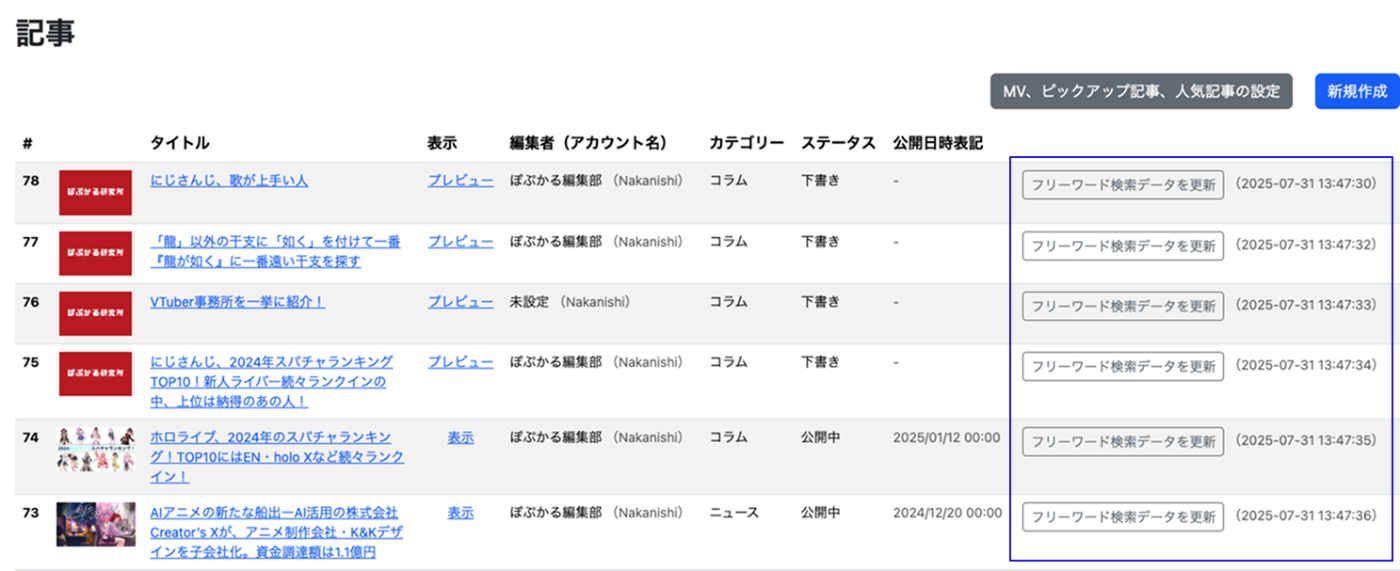1400x571 pixels.
Task: Open thumbnail image of article 73
Action: click(95, 524)
